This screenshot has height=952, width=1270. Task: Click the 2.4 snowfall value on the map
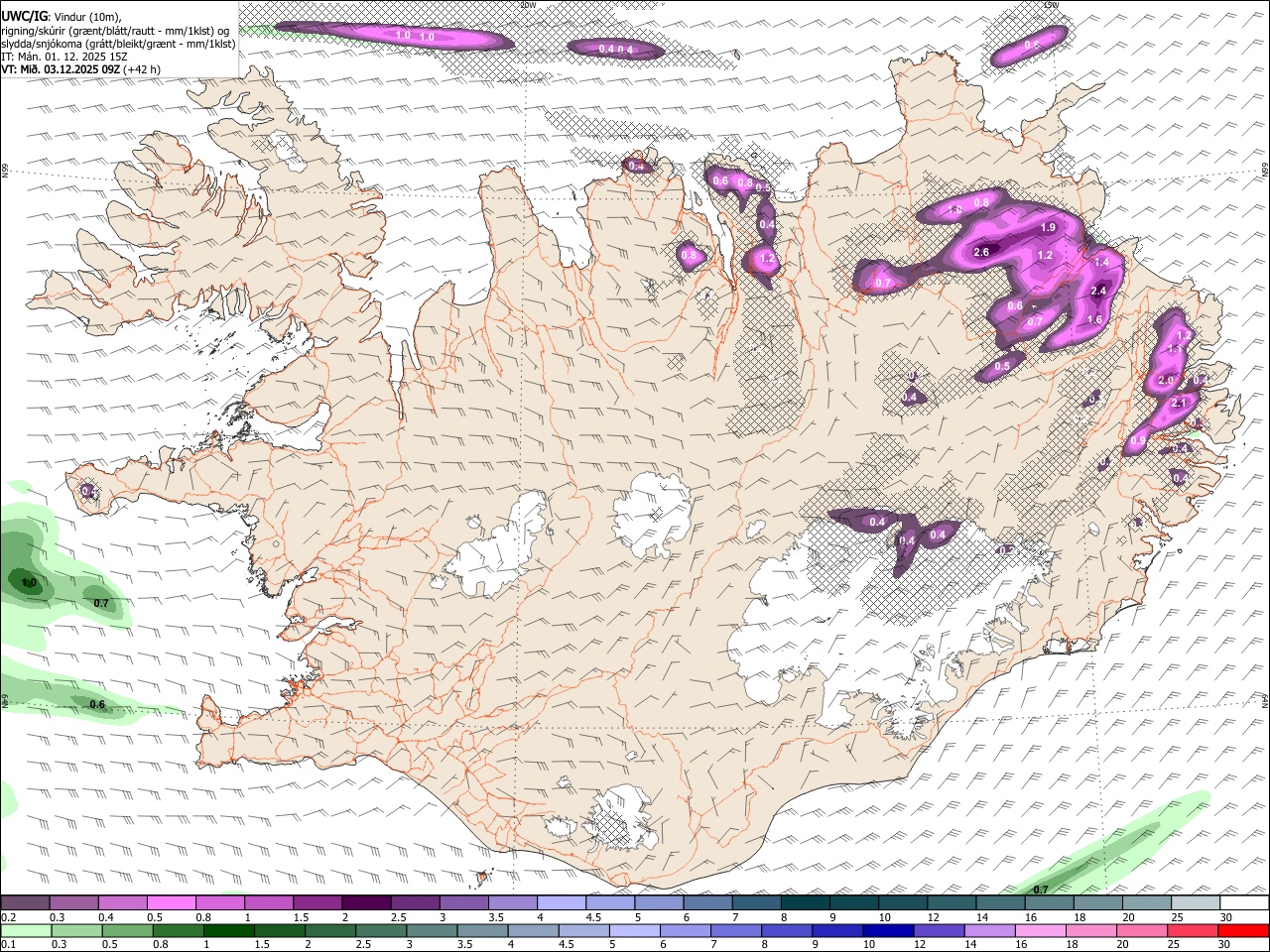point(1097,291)
